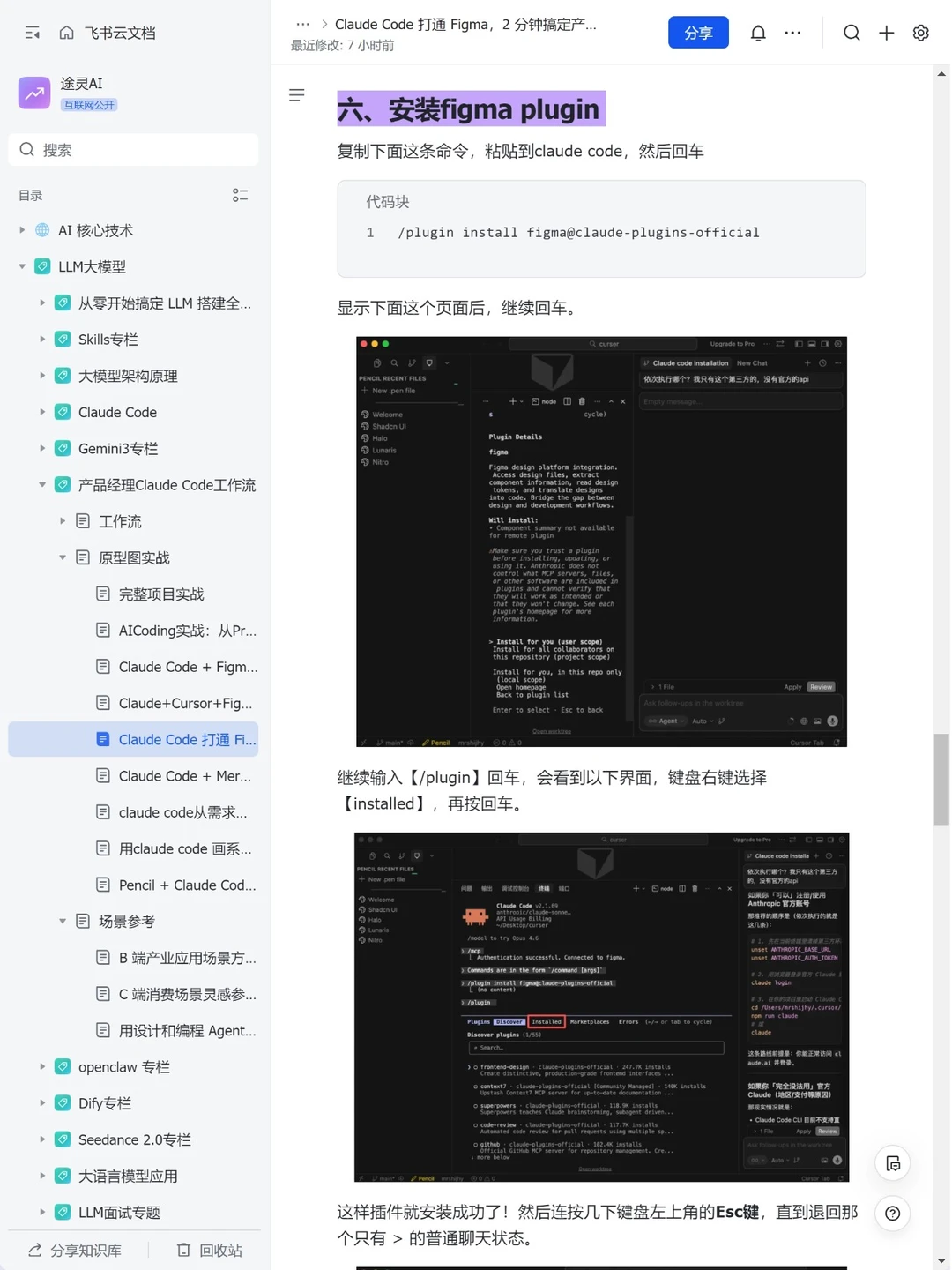This screenshot has width=952, height=1270.
Task: Click the 工作流 document icon
Action: pos(83,521)
